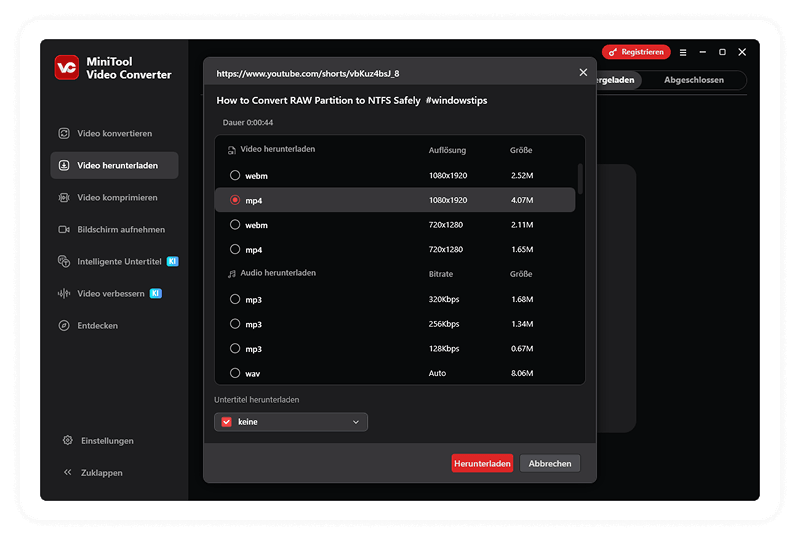Click the Auflösung column header
This screenshot has height=540, width=800.
(x=447, y=150)
